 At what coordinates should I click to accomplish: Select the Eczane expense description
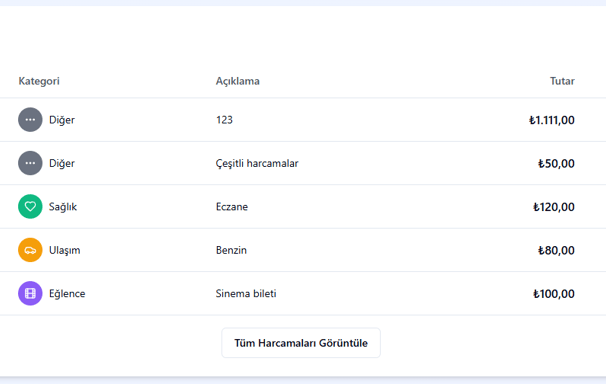[232, 207]
